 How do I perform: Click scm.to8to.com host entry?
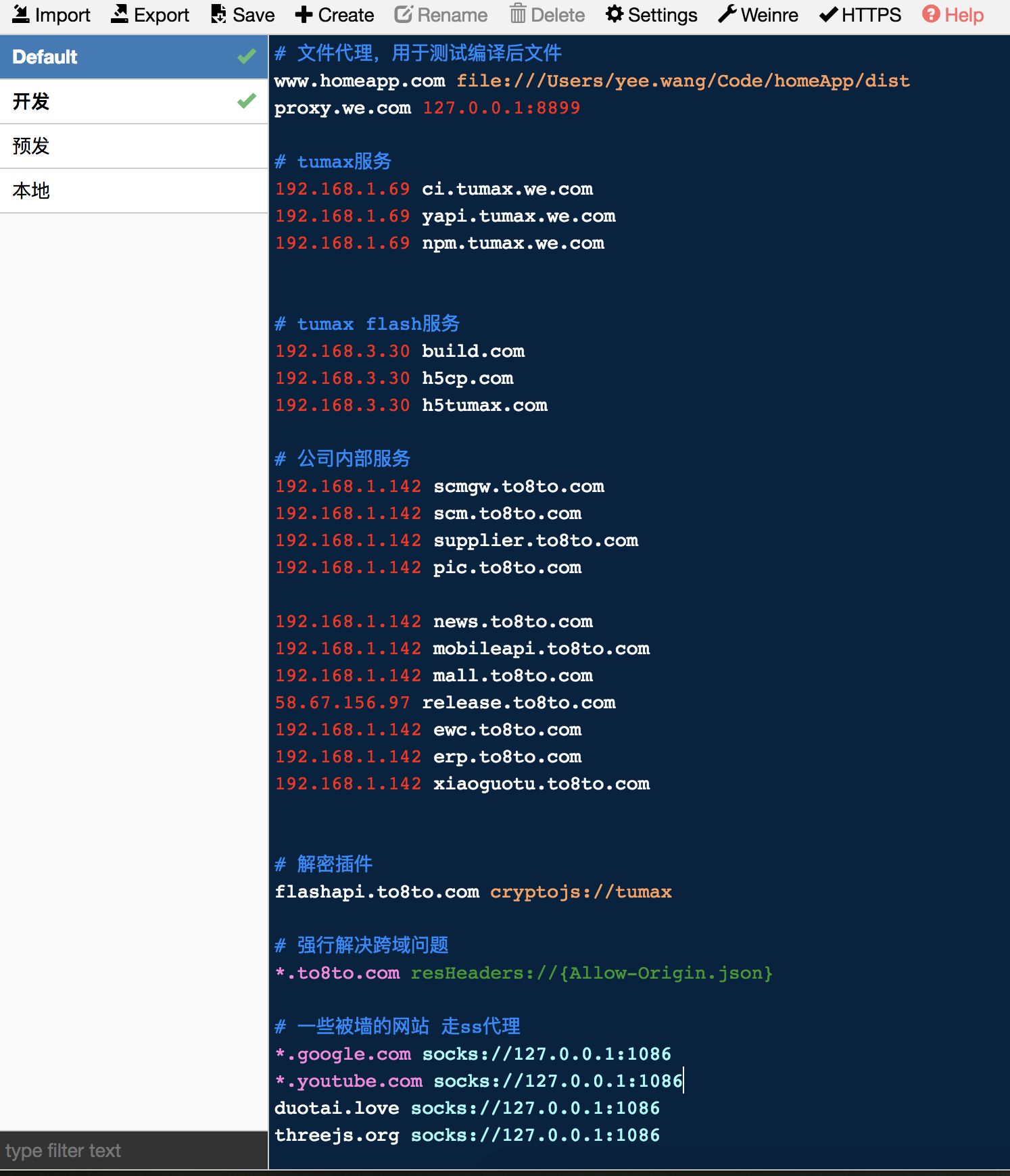point(507,513)
